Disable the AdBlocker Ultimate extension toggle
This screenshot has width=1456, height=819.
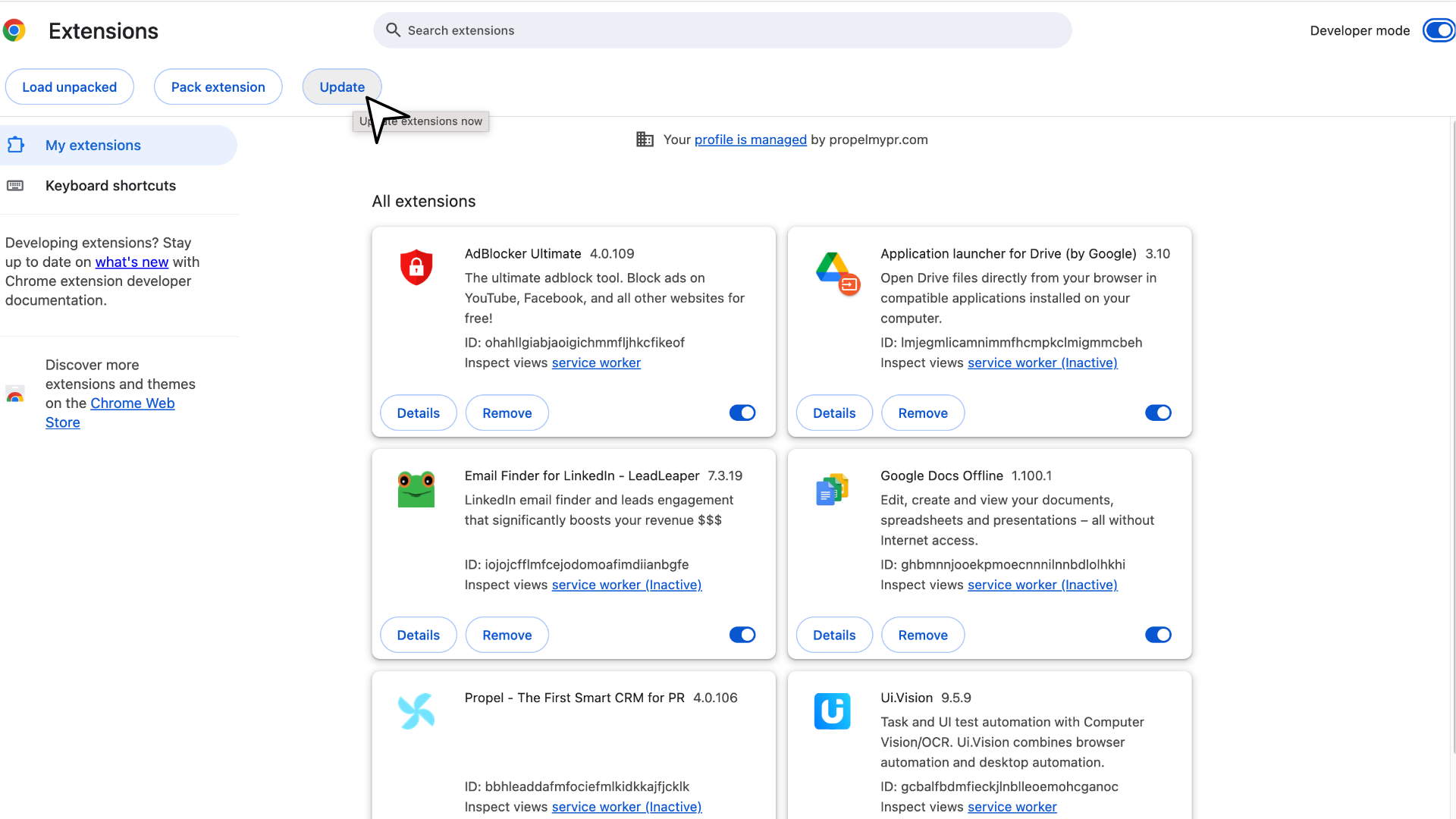click(742, 413)
